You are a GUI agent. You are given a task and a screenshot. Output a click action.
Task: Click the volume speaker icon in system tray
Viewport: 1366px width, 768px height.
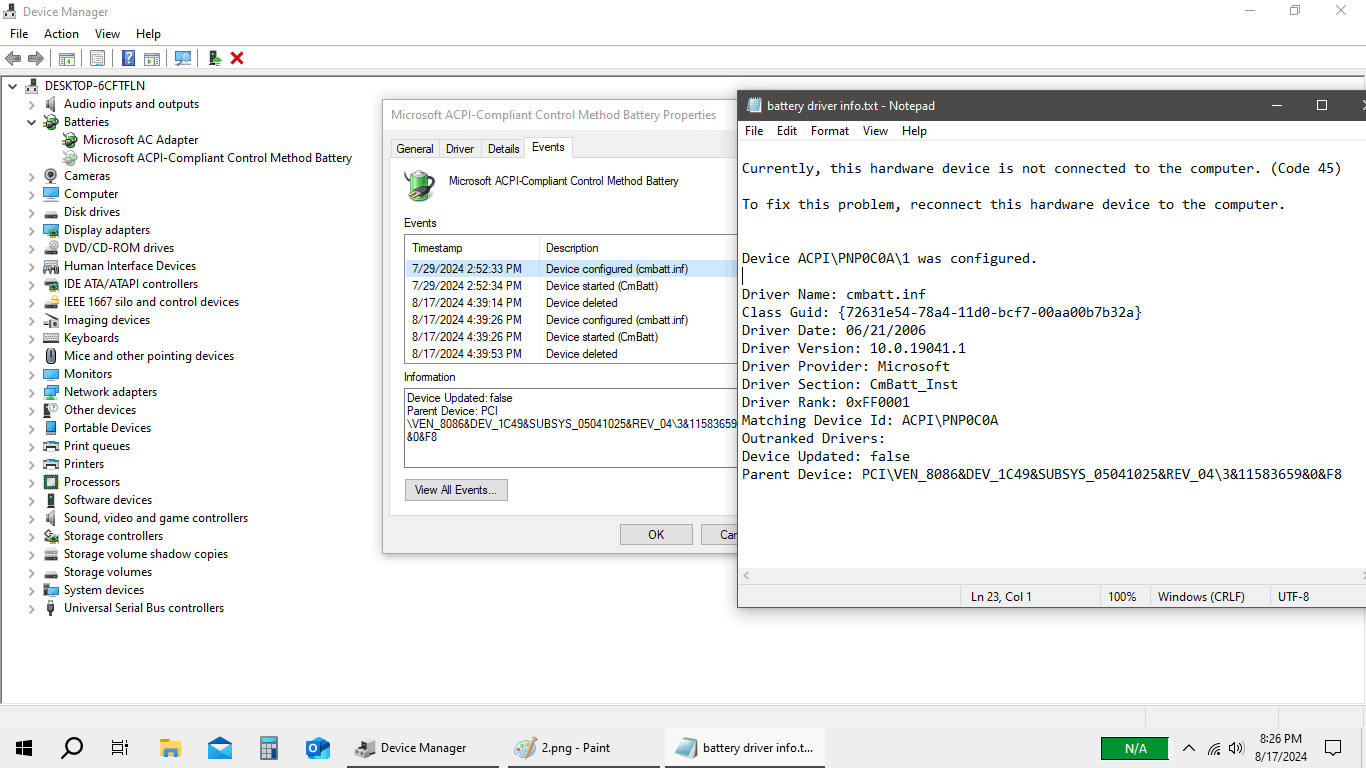(x=1236, y=748)
